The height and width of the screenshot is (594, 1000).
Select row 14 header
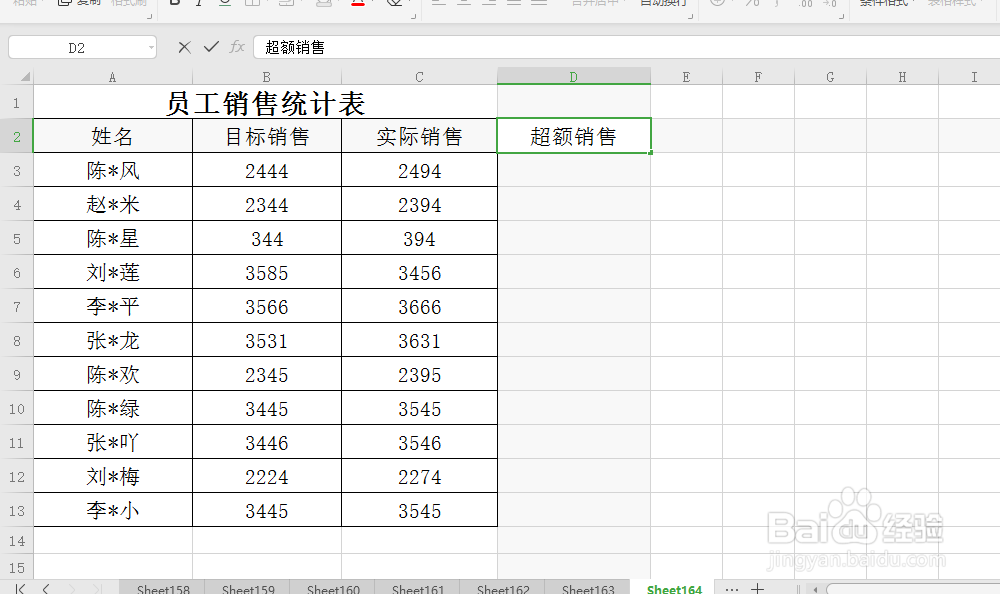[x=17, y=540]
